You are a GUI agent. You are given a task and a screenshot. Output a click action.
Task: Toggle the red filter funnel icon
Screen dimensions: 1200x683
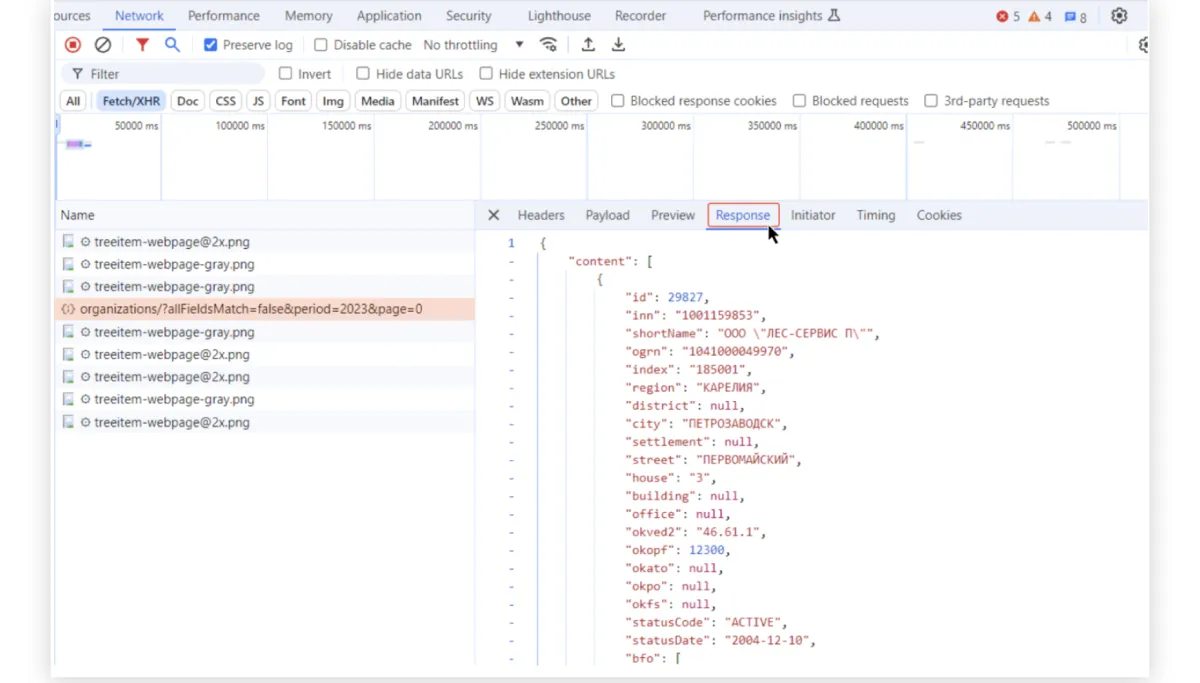(x=142, y=45)
